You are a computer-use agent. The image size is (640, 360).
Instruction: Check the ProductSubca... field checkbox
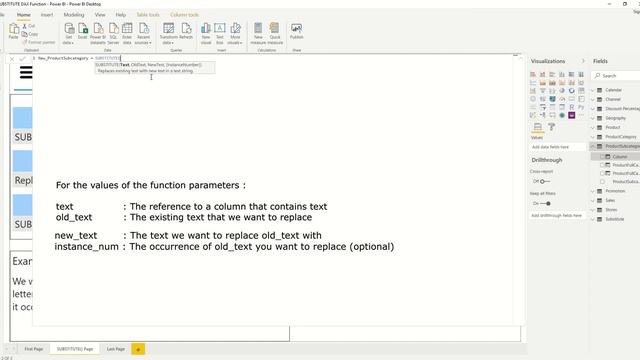tap(602, 181)
